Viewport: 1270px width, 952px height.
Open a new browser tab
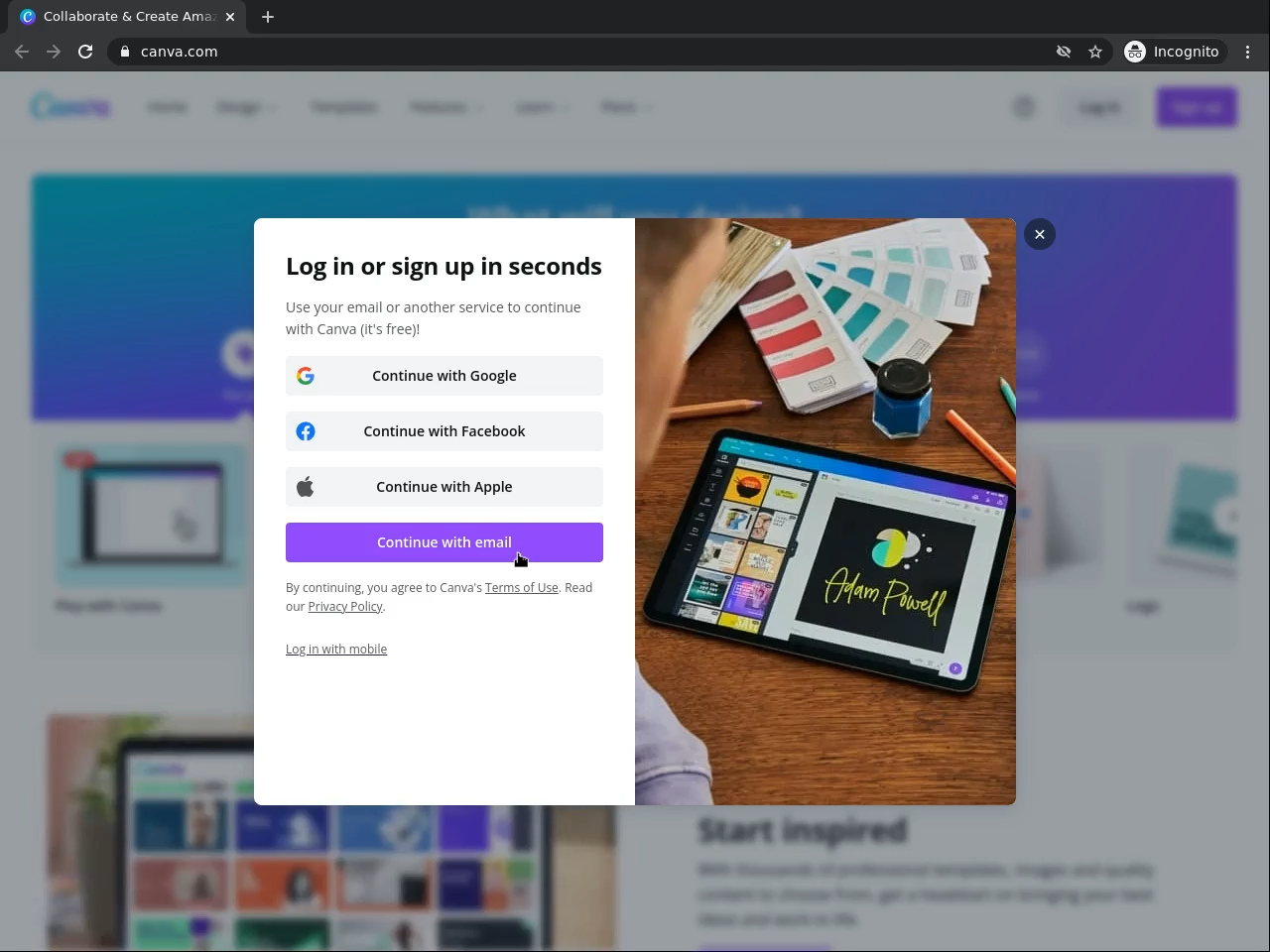(268, 17)
